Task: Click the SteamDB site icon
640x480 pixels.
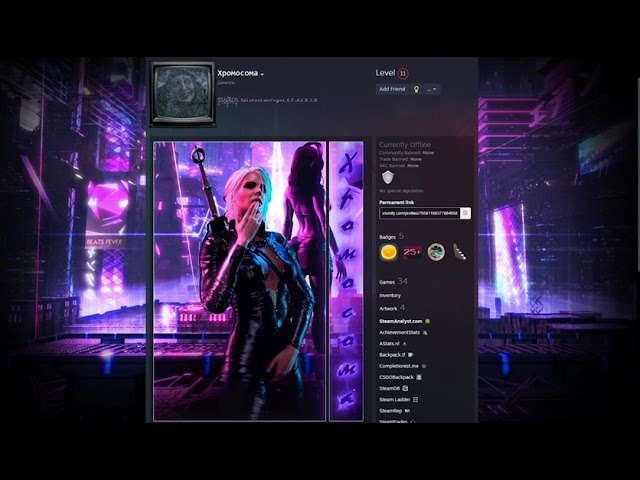Action: coord(405,388)
